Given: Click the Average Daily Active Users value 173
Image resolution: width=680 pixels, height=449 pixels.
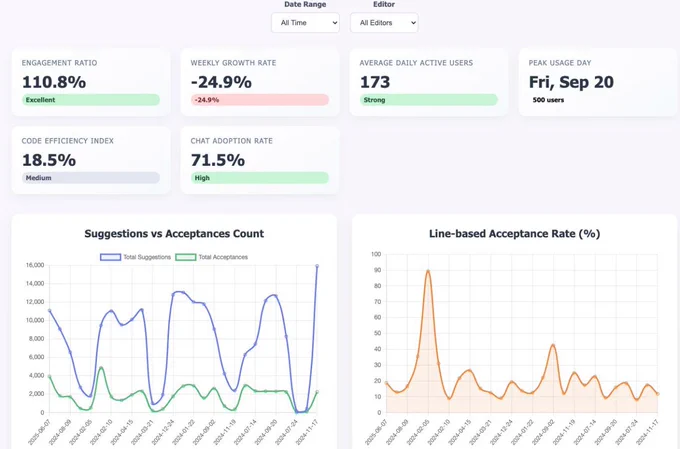Looking at the screenshot, I should click(x=375, y=82).
